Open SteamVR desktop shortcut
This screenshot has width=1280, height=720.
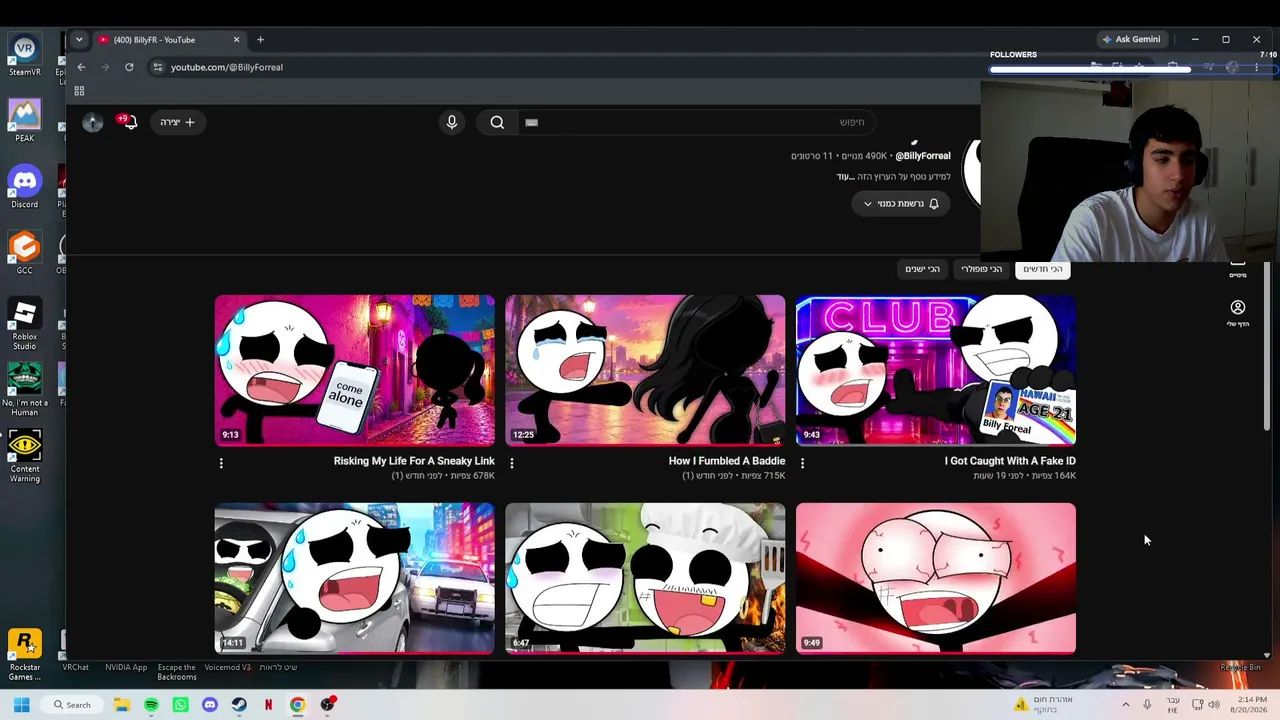25,56
